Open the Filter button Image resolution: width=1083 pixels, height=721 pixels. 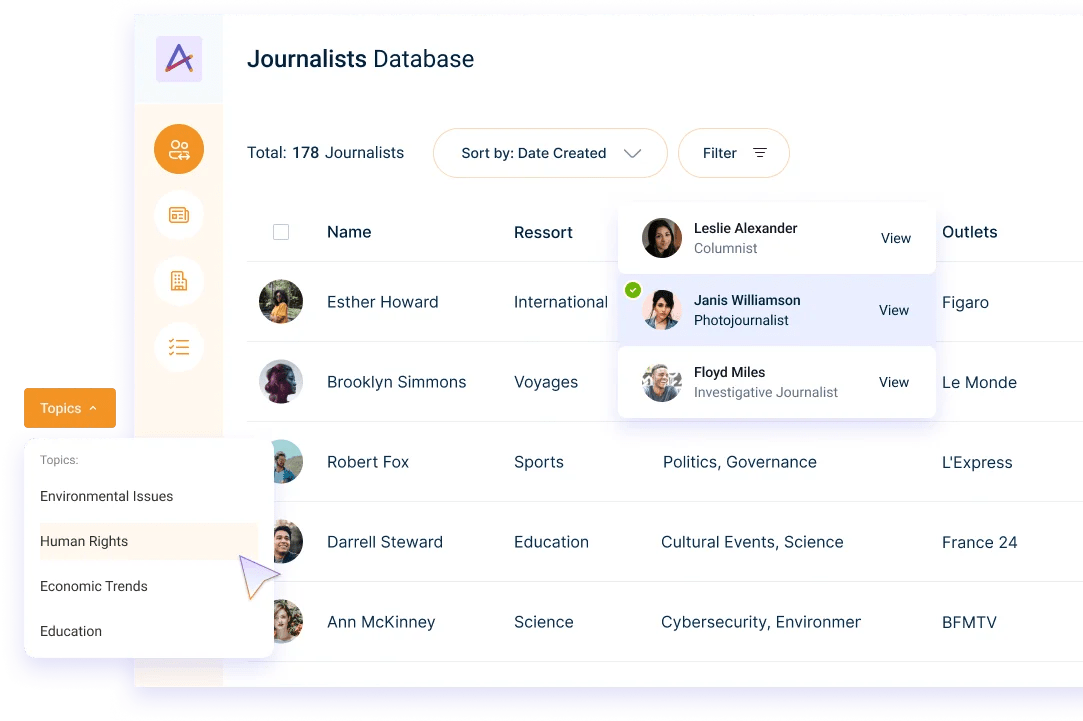pos(733,153)
